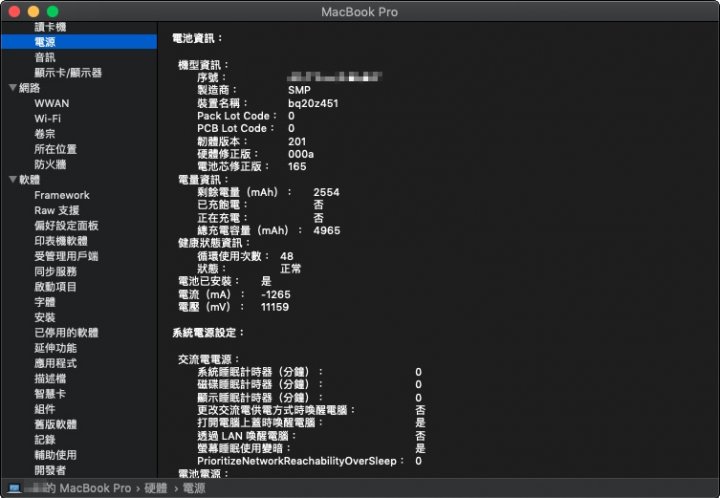This screenshot has height=498, width=720.
Task: Click the 透過 LAN 喚醒電腦 label
Action: pyautogui.click(x=247, y=436)
